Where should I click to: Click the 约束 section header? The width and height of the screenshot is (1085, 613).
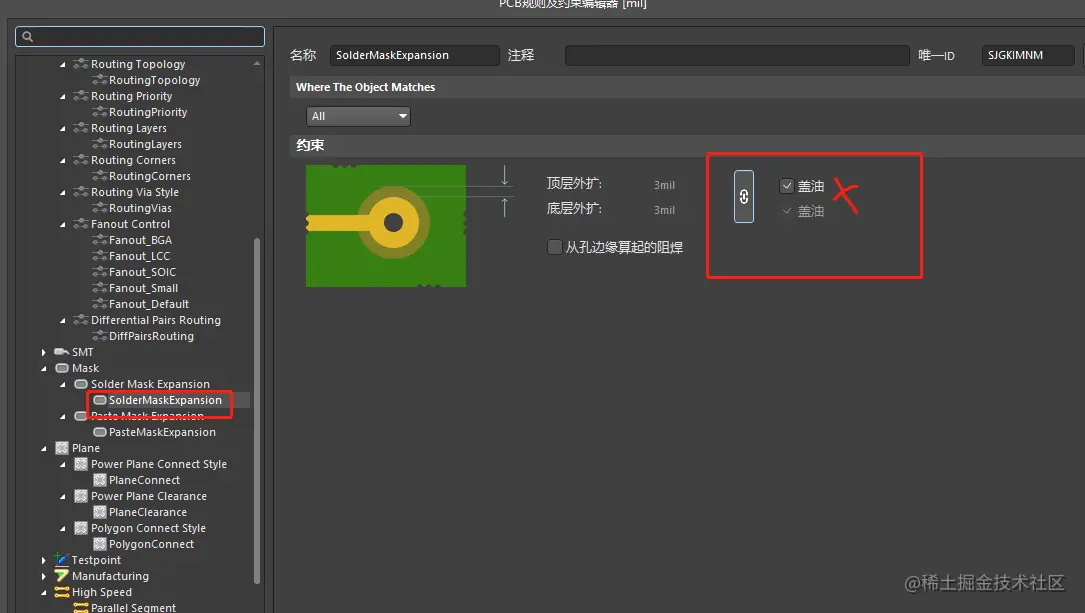[x=310, y=145]
